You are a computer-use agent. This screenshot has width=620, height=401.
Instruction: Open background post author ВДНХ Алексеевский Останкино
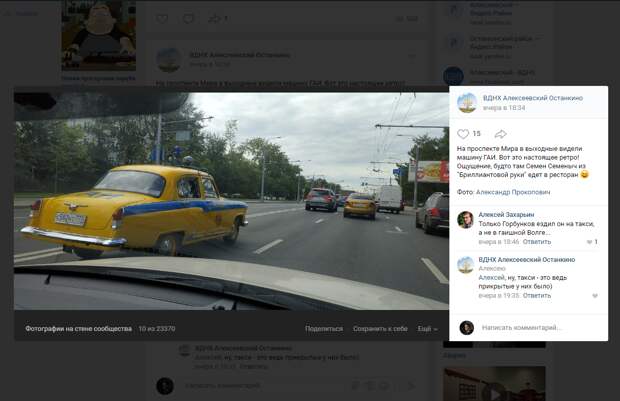(240, 55)
